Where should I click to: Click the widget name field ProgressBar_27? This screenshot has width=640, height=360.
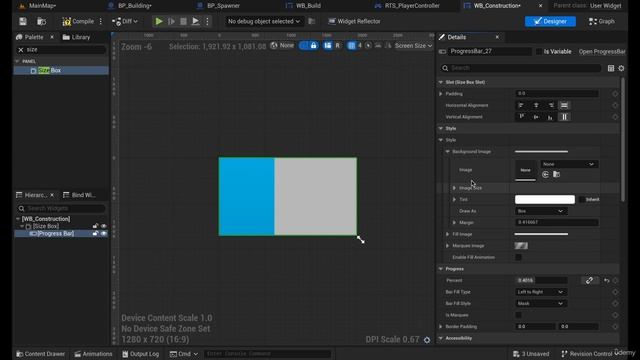click(x=490, y=51)
